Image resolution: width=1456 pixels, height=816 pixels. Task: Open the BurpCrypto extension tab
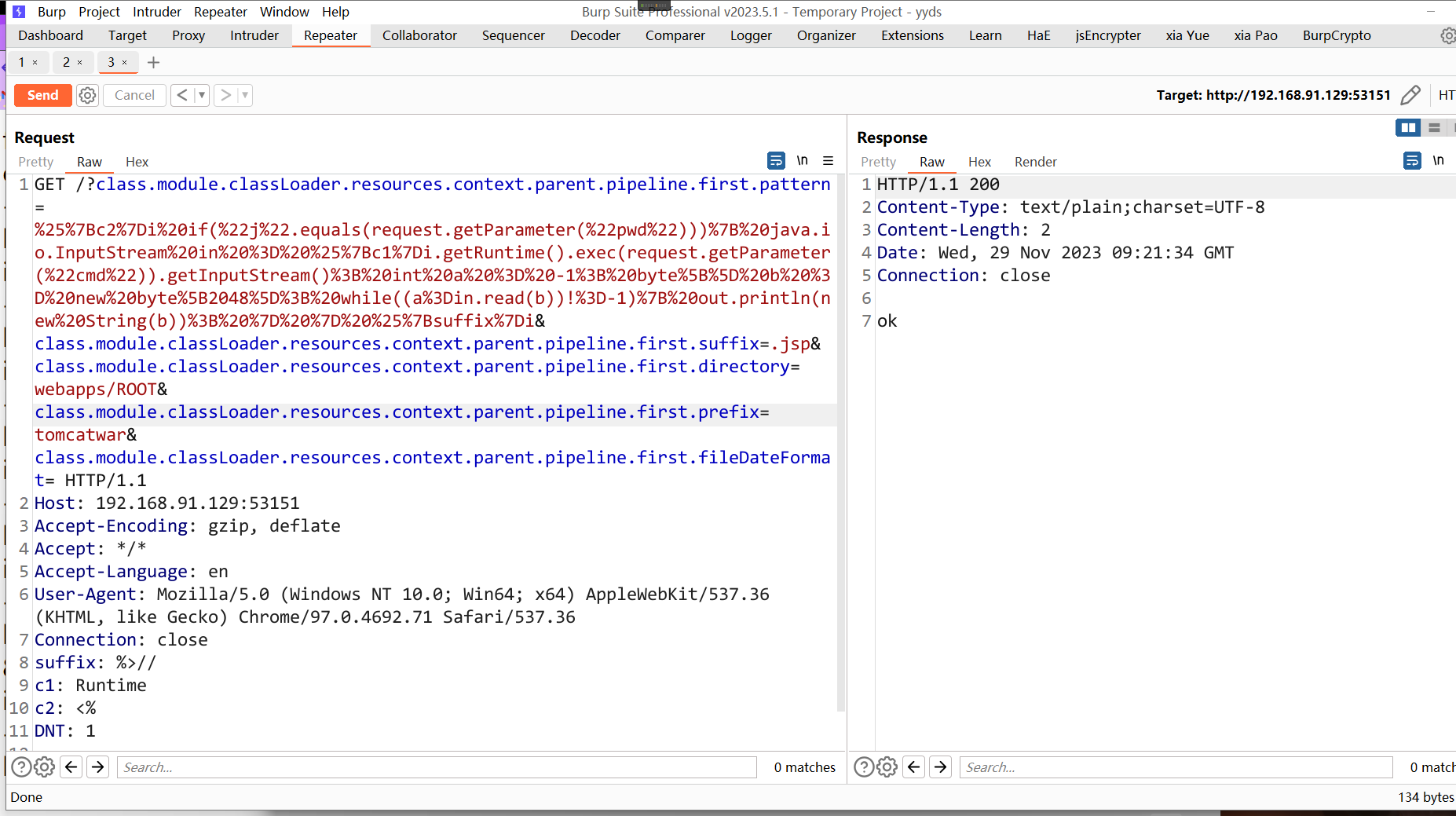tap(1337, 35)
